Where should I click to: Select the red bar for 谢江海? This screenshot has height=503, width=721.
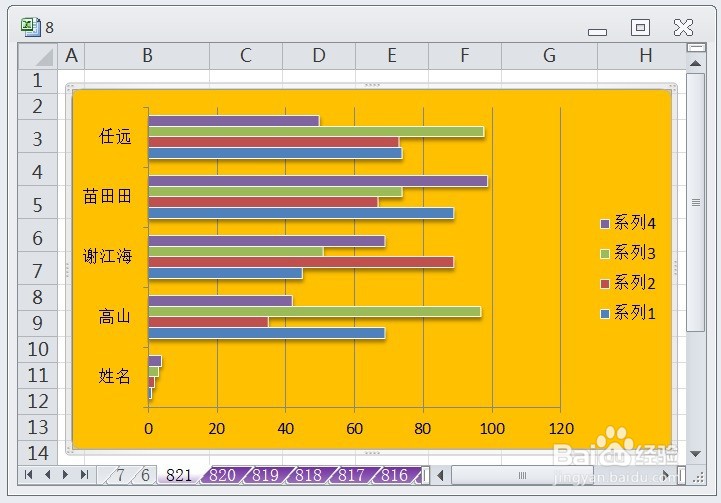click(301, 262)
